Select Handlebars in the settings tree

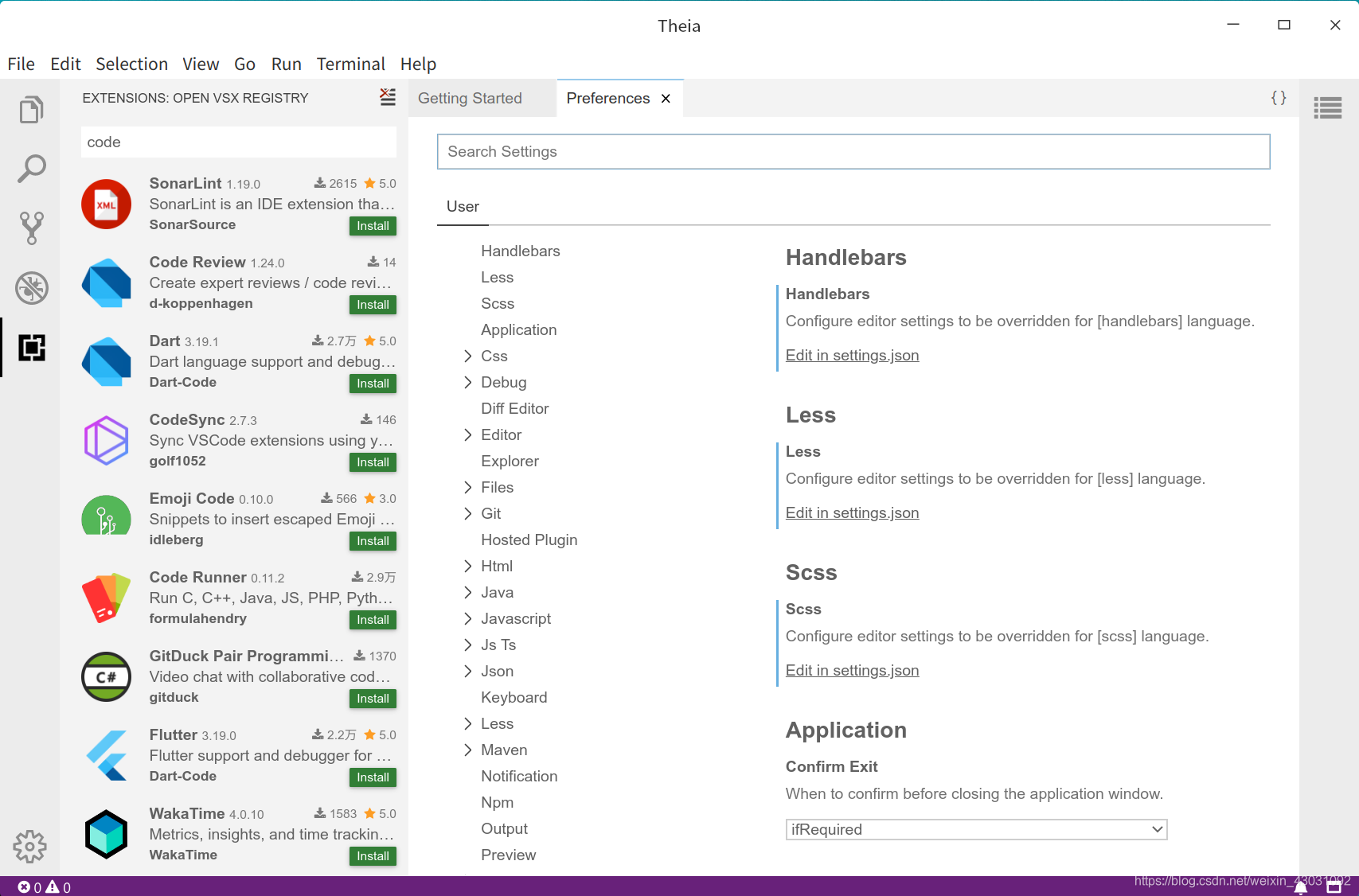[521, 251]
